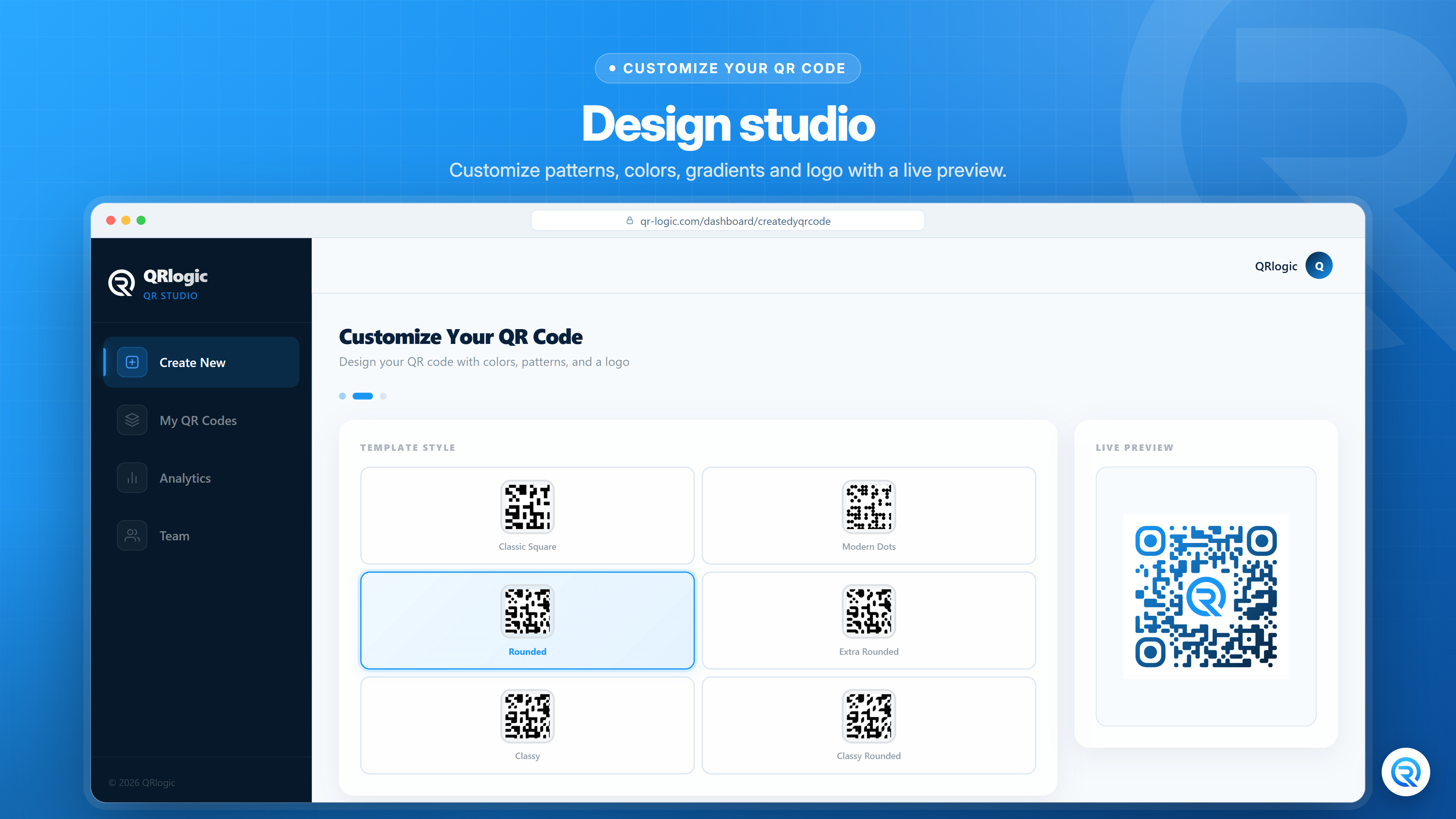Click the Analytics bar chart icon
The height and width of the screenshot is (819, 1456).
coord(132,478)
